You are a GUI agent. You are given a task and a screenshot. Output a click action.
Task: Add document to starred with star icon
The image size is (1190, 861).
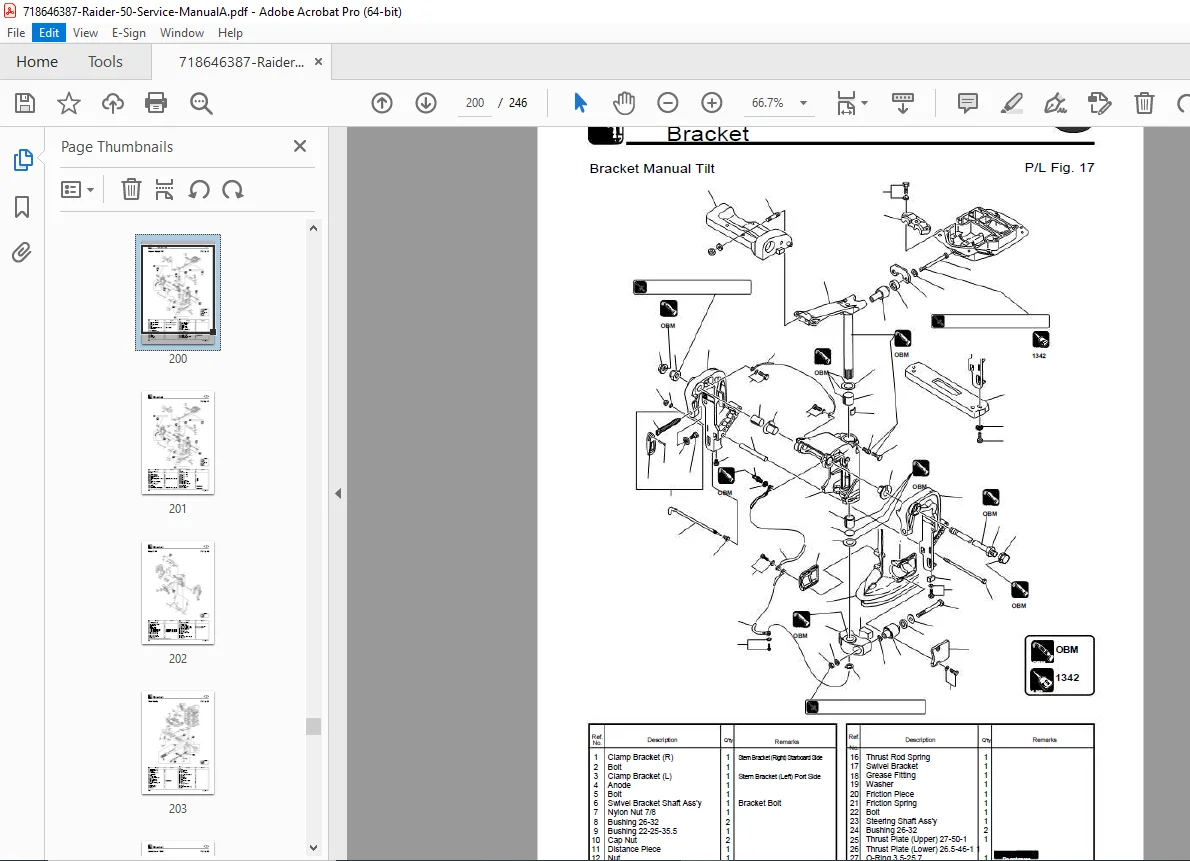tap(69, 102)
